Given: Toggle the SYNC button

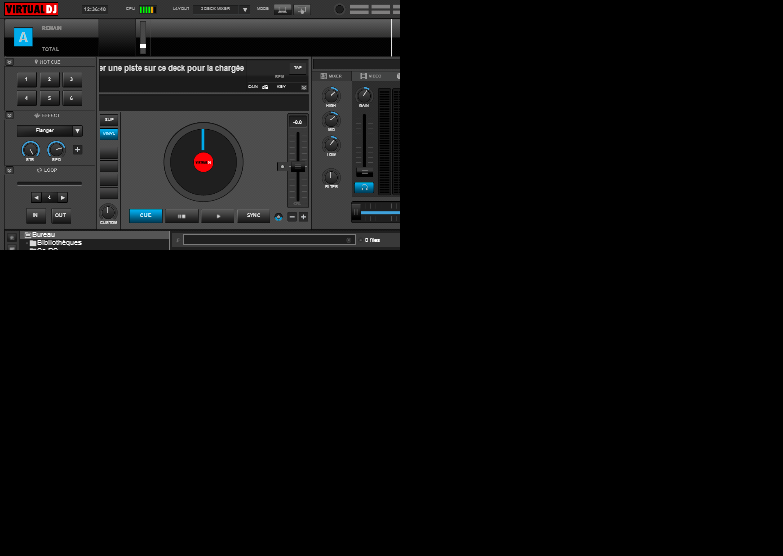Looking at the screenshot, I should pos(253,215).
